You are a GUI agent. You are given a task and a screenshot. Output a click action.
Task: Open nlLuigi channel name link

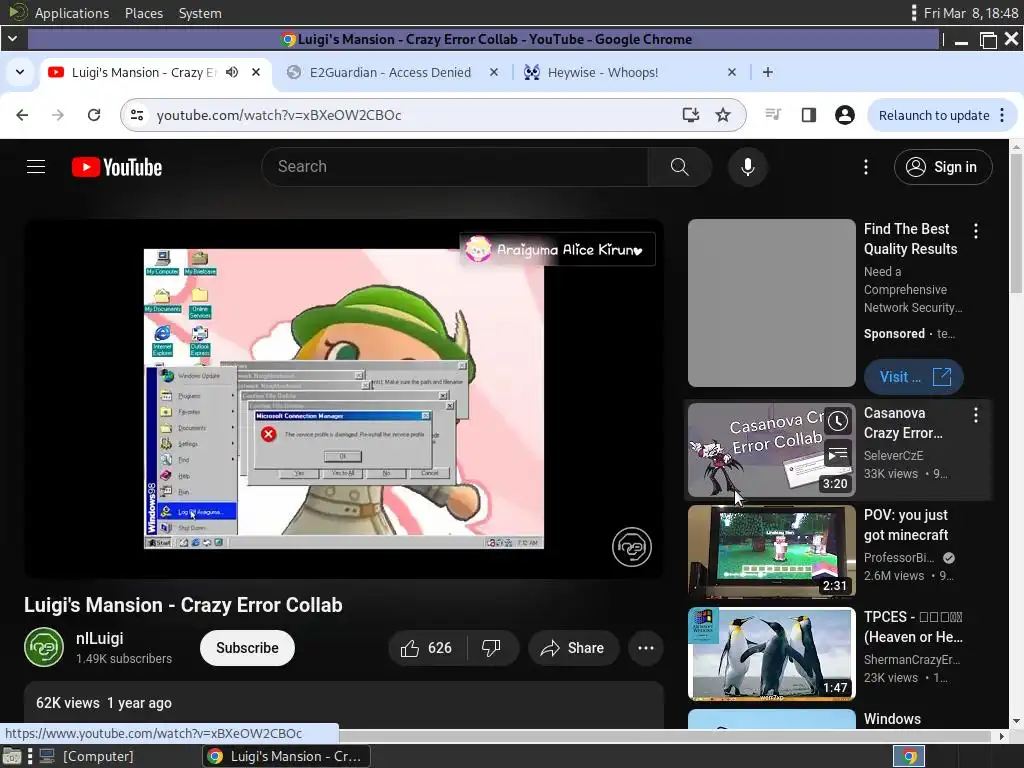[x=100, y=638]
